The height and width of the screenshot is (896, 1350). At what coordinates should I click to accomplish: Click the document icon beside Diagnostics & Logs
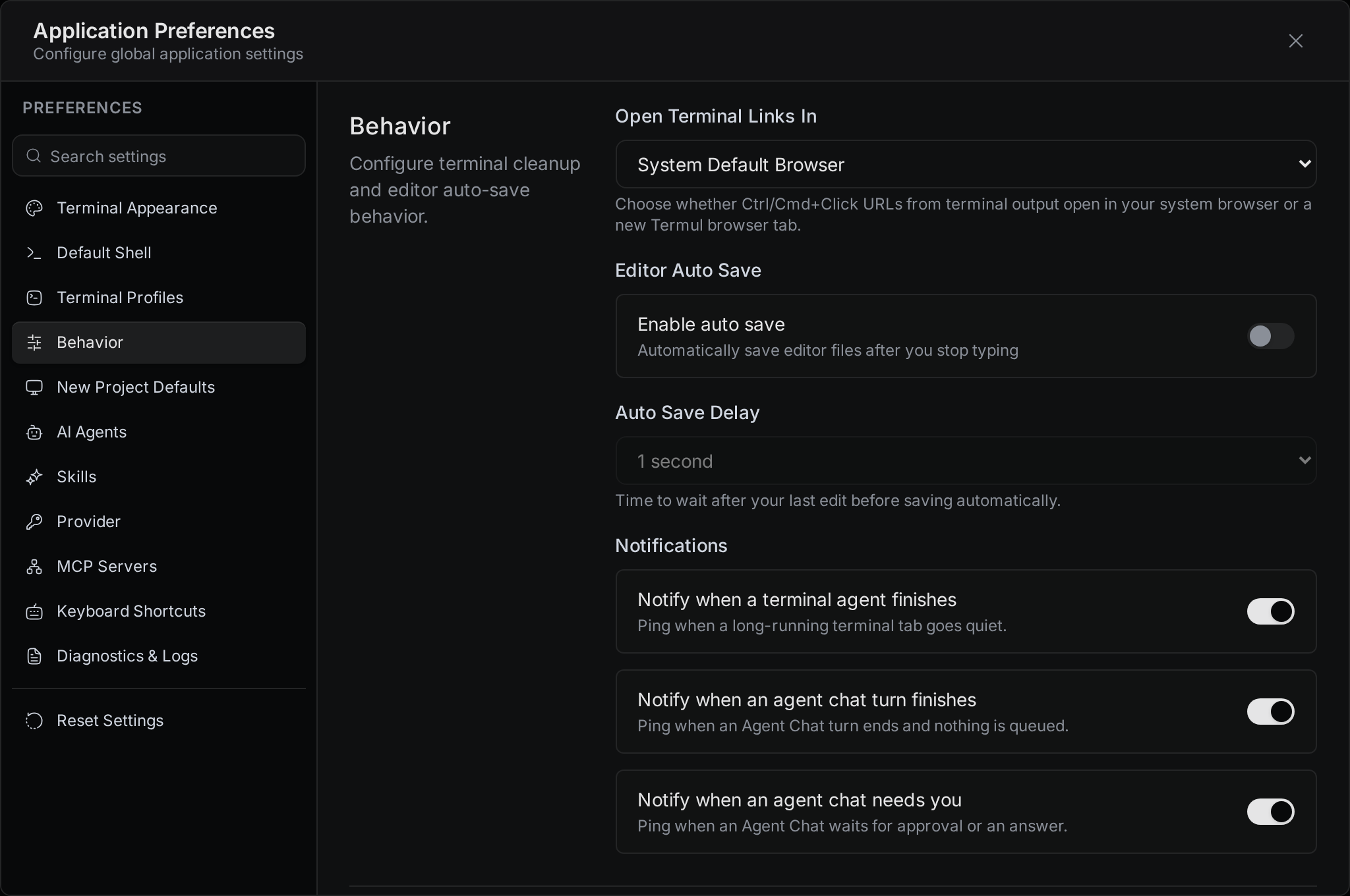coord(34,656)
